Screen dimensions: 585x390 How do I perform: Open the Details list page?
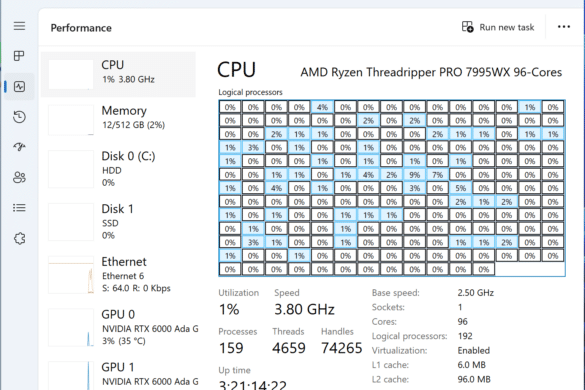pos(19,208)
